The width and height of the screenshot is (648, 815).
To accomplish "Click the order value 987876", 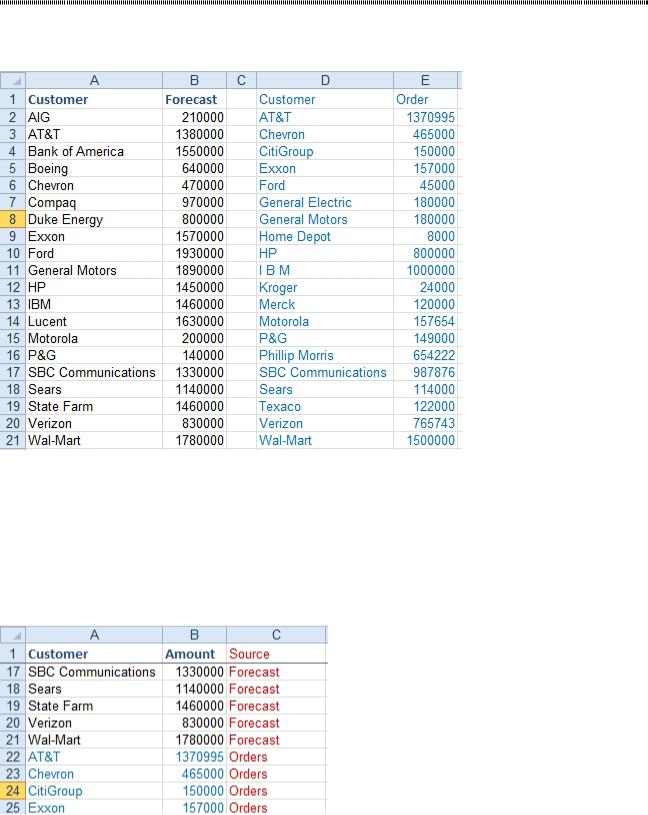I will (425, 372).
